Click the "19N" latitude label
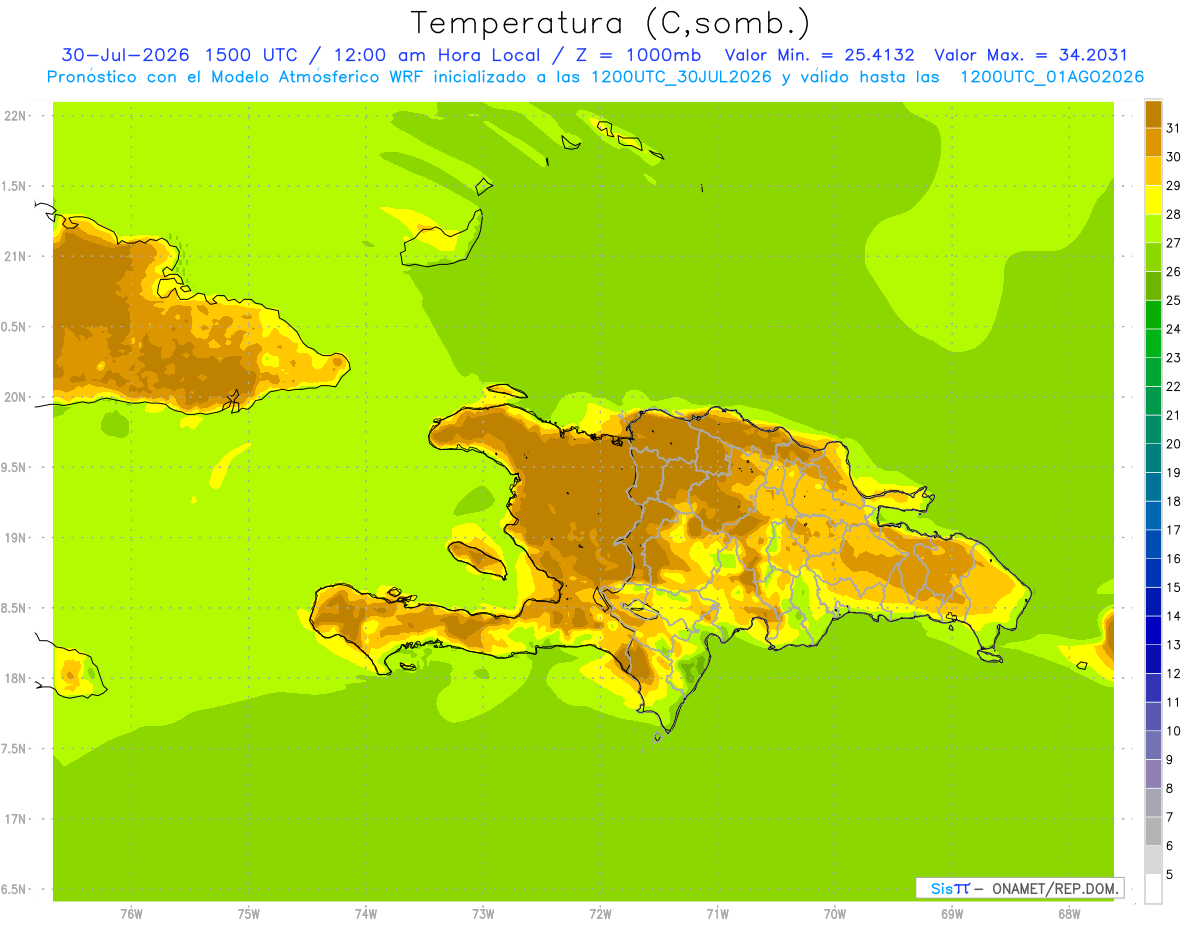This screenshot has height=927, width=1200. click(17, 537)
